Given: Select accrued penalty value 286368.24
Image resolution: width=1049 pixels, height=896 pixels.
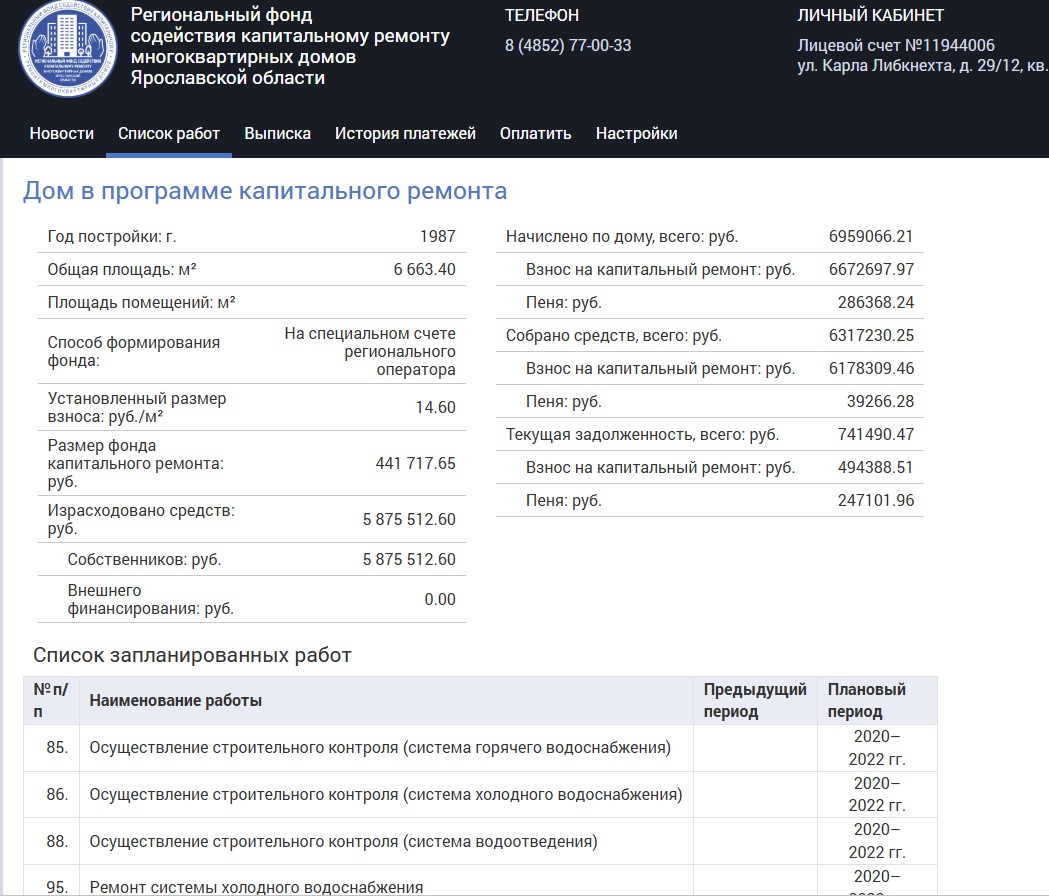Looking at the screenshot, I should click(876, 302).
